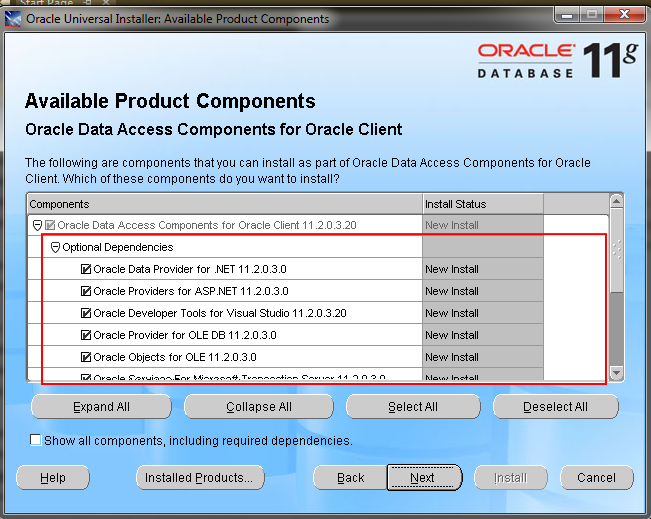This screenshot has width=651, height=519.
Task: Uncheck Oracle Provider for OLE DB 11.2.0.3.0
Action: (86, 335)
